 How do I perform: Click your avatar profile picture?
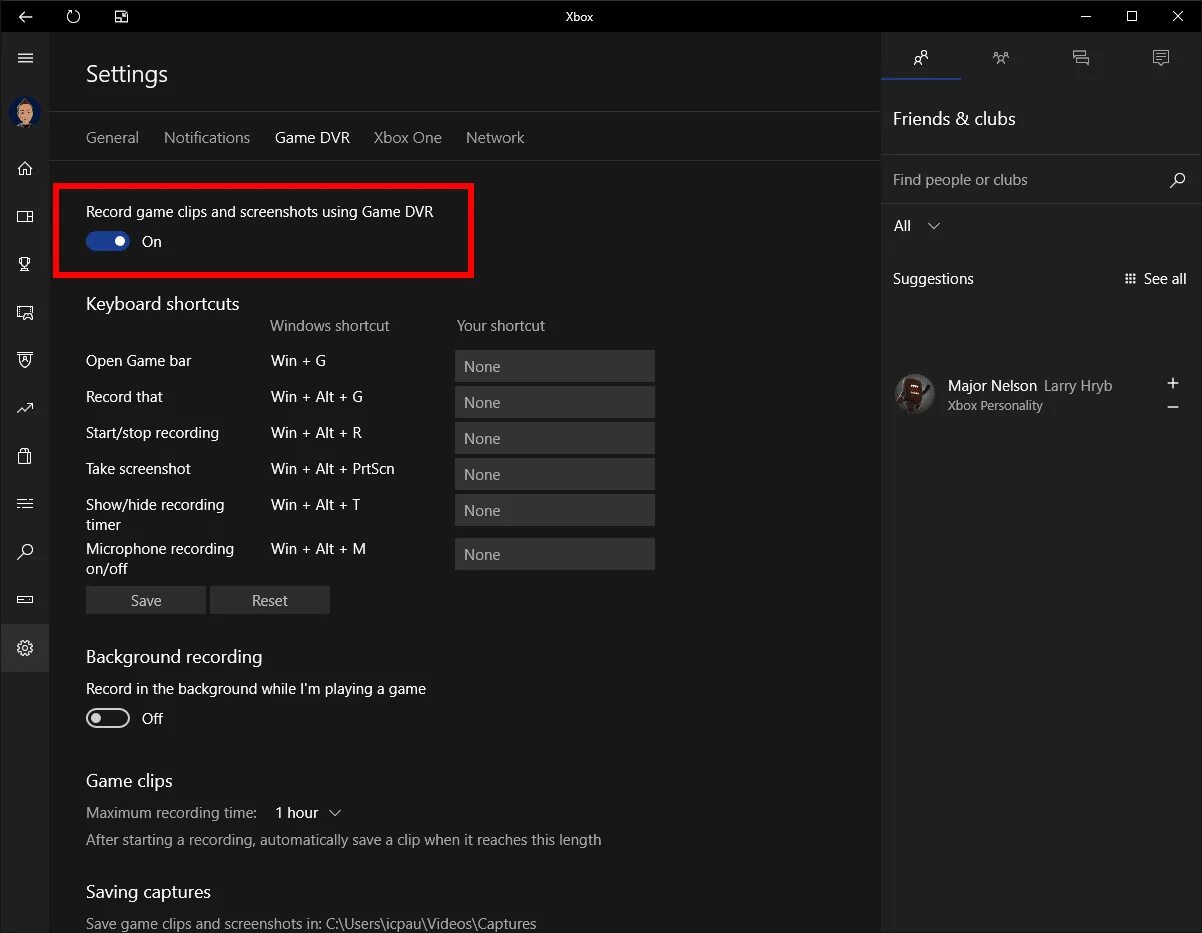pyautogui.click(x=24, y=112)
